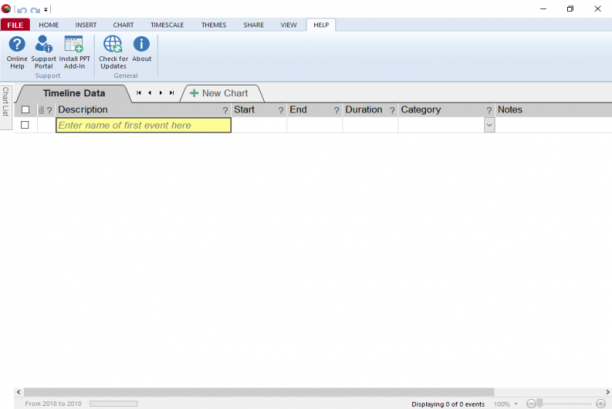Image resolution: width=612 pixels, height=409 pixels.
Task: Click Check for Updates
Action: (113, 52)
